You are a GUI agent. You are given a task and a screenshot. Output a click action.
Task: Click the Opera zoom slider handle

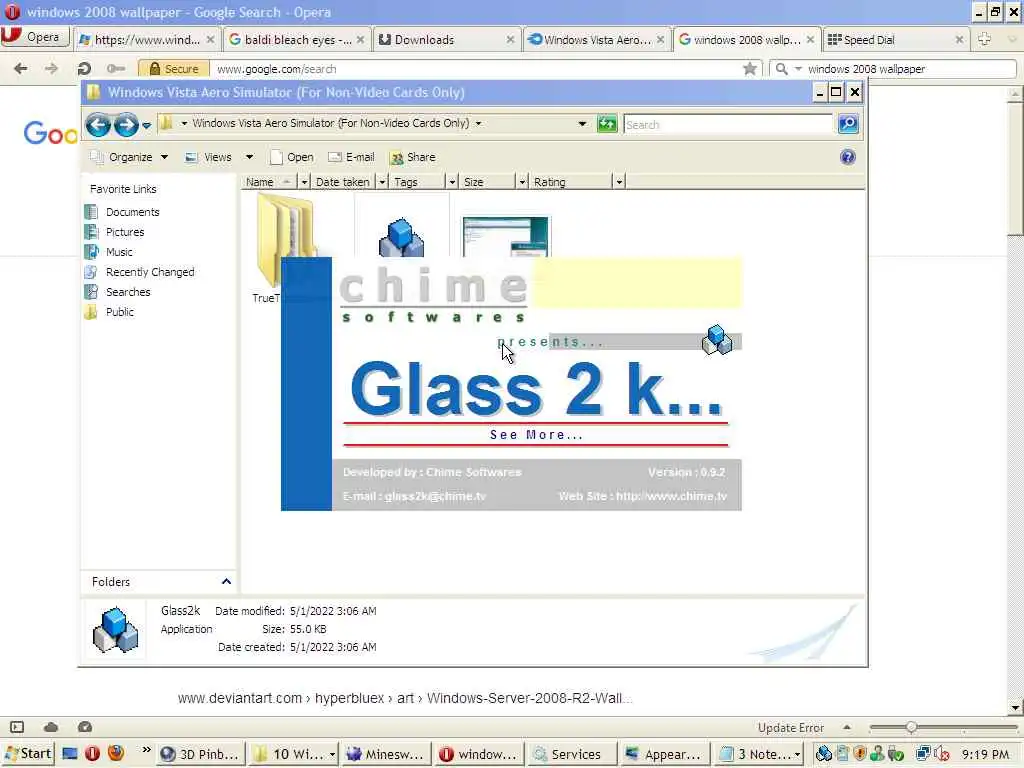[911, 727]
